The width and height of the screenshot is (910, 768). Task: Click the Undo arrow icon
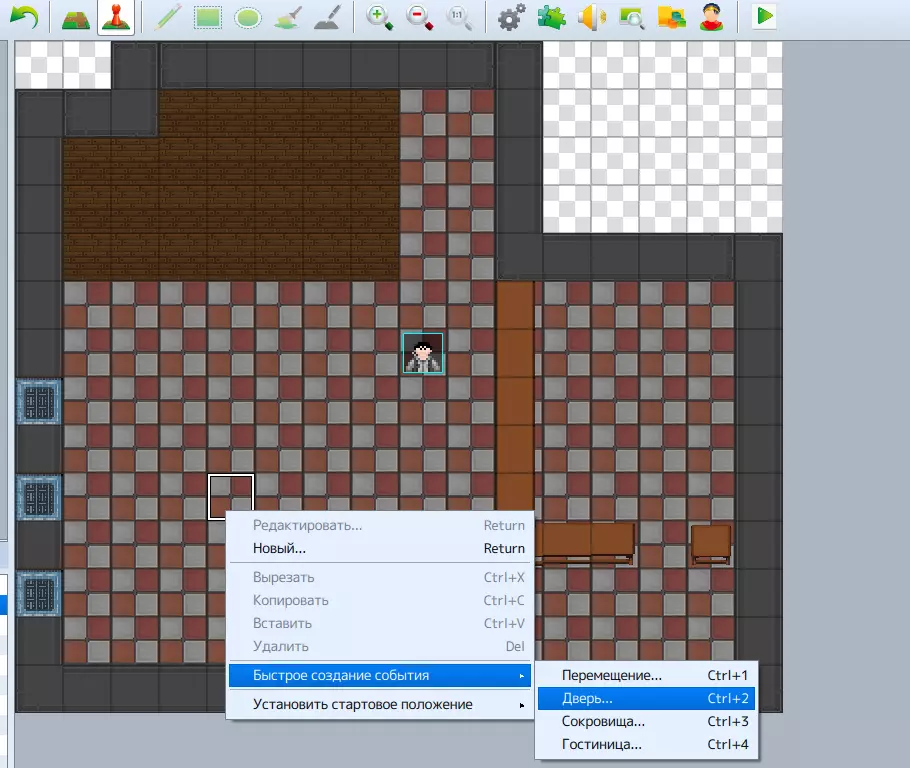23,17
